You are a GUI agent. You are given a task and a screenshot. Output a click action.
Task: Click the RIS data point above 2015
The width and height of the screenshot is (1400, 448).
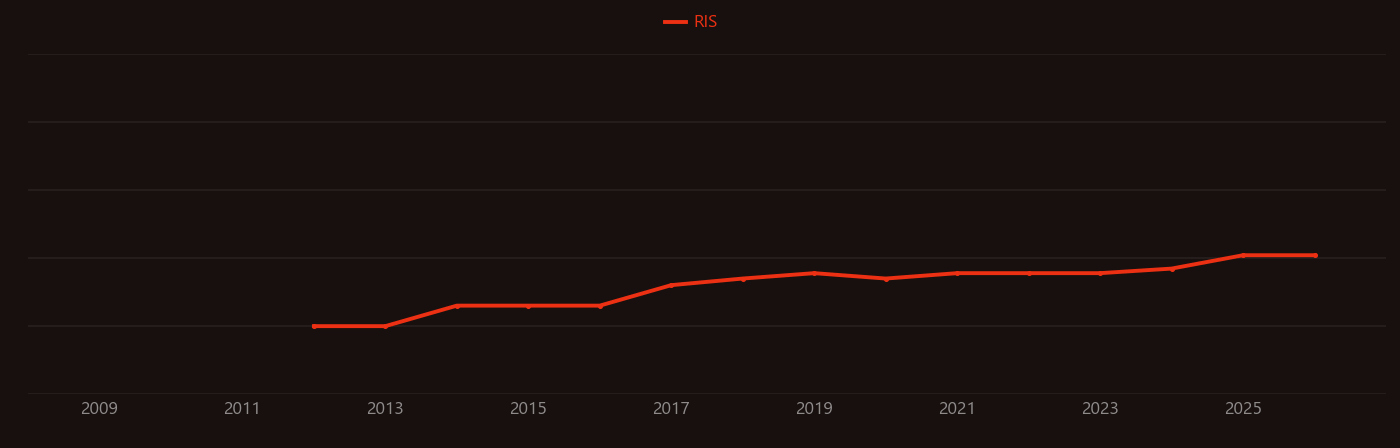tap(528, 306)
